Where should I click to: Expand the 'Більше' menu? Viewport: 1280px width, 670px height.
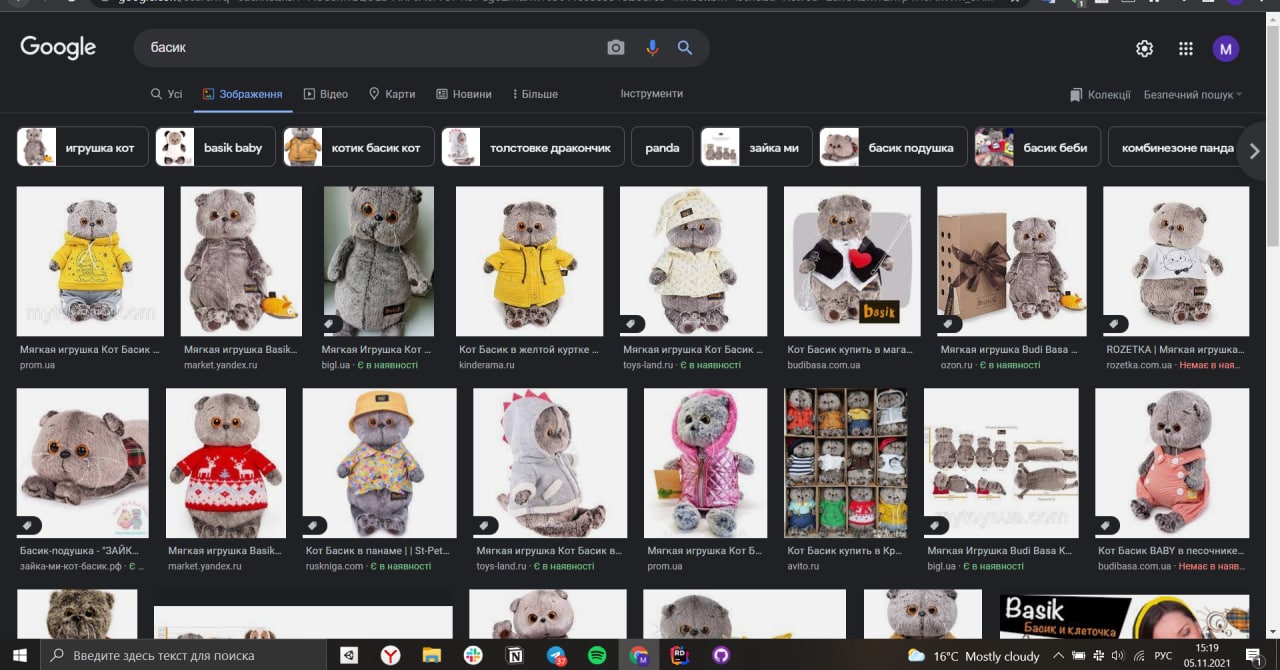(x=535, y=94)
